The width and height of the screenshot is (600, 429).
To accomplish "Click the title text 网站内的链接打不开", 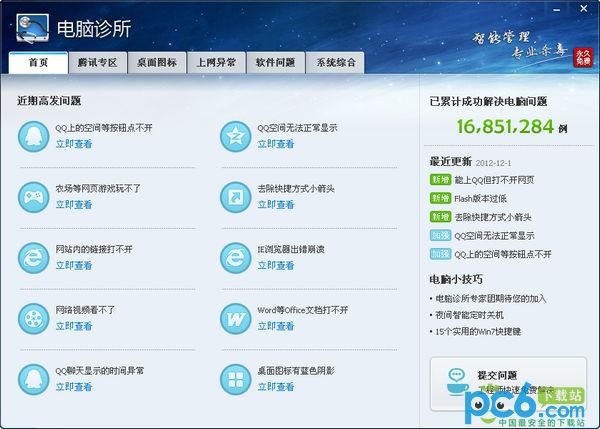I will (x=94, y=249).
